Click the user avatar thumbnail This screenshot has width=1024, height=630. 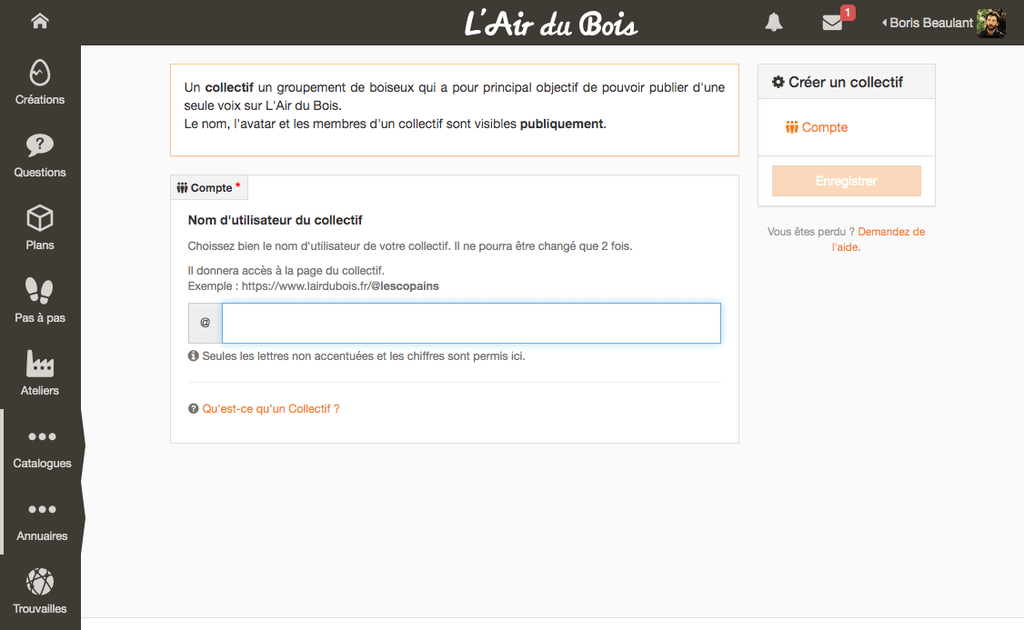point(991,23)
